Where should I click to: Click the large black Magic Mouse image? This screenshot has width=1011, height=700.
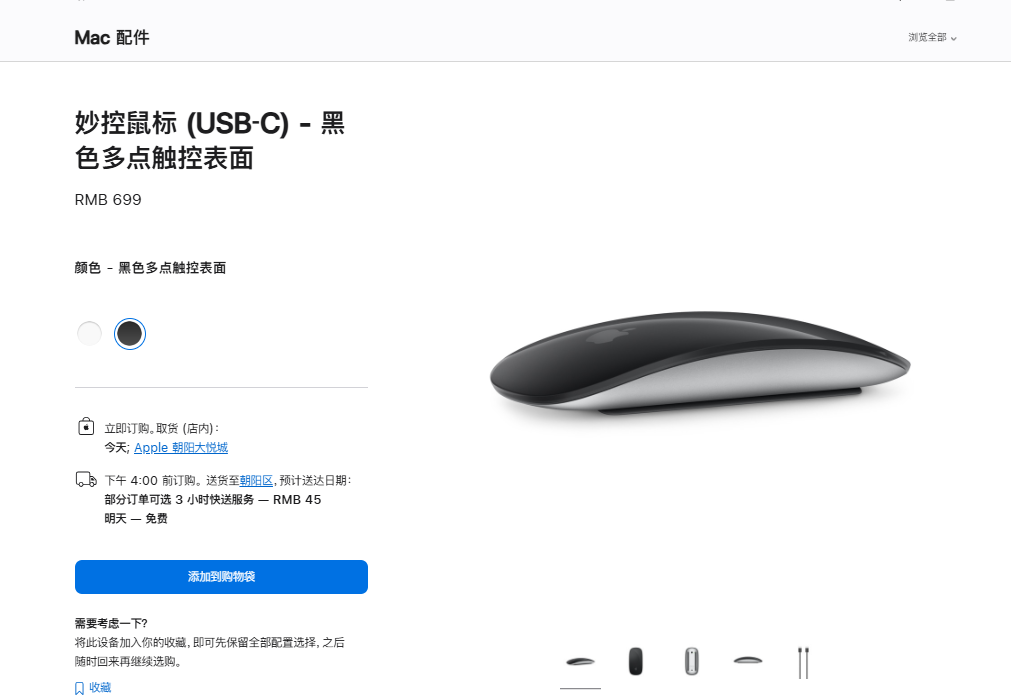click(700, 363)
